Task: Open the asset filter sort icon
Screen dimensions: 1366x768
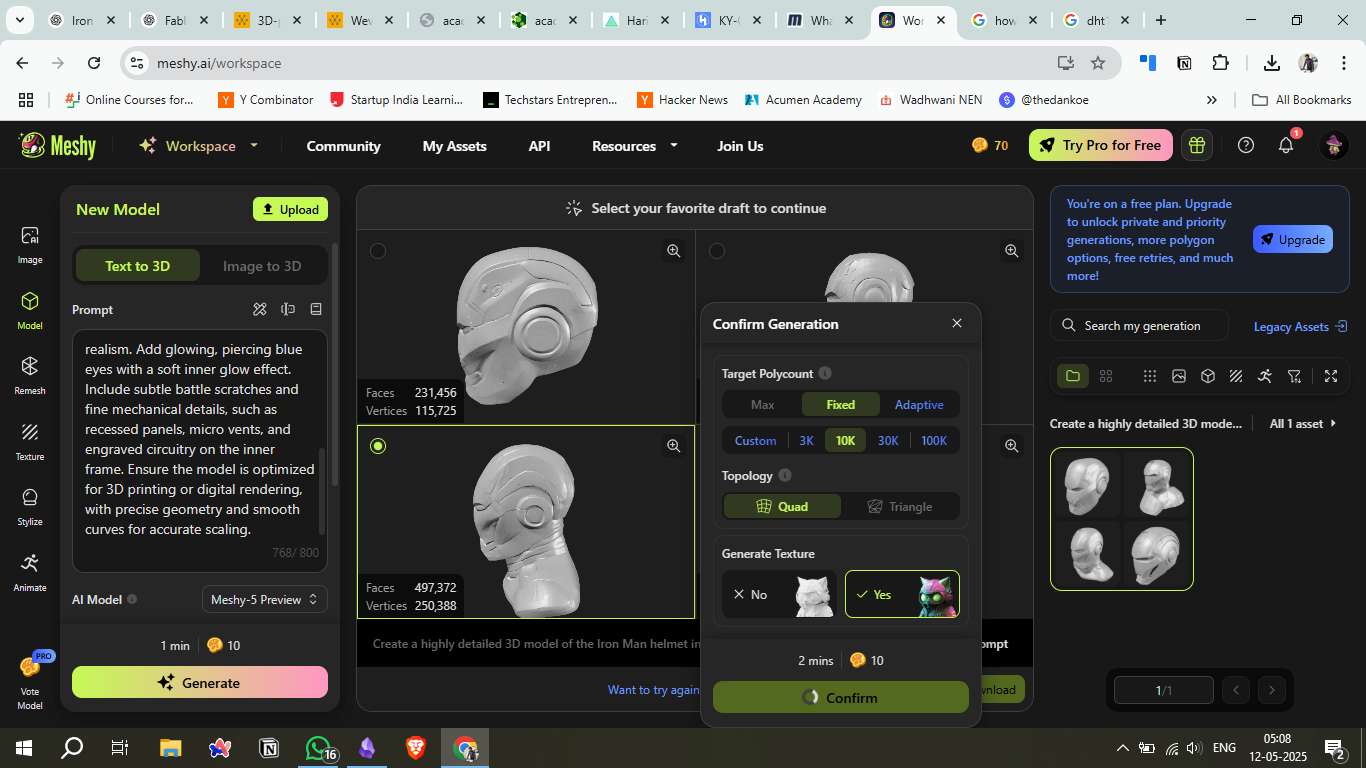Action: pos(1295,376)
